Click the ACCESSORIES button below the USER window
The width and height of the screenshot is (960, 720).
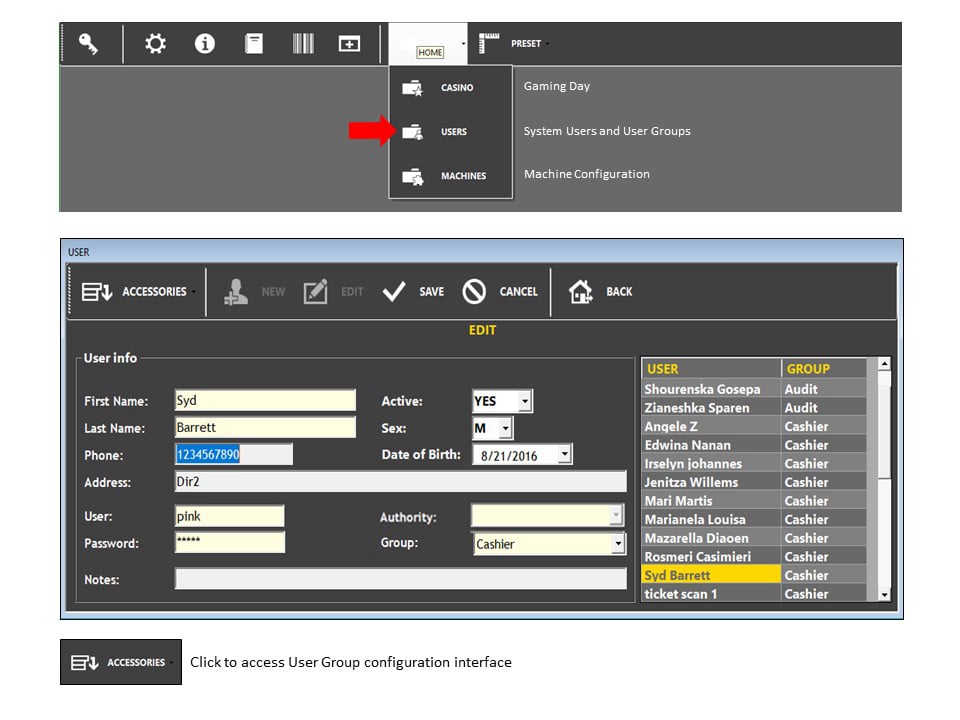[x=121, y=662]
